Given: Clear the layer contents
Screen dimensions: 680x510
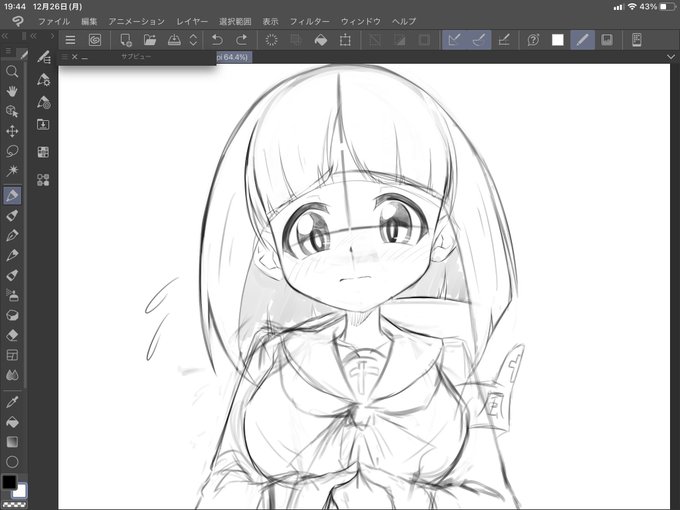Looking at the screenshot, I should pyautogui.click(x=271, y=40).
